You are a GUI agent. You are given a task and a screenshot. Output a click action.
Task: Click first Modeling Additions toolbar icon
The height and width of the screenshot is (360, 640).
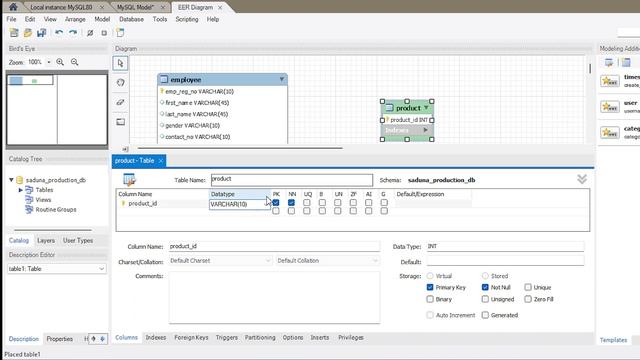(609, 62)
